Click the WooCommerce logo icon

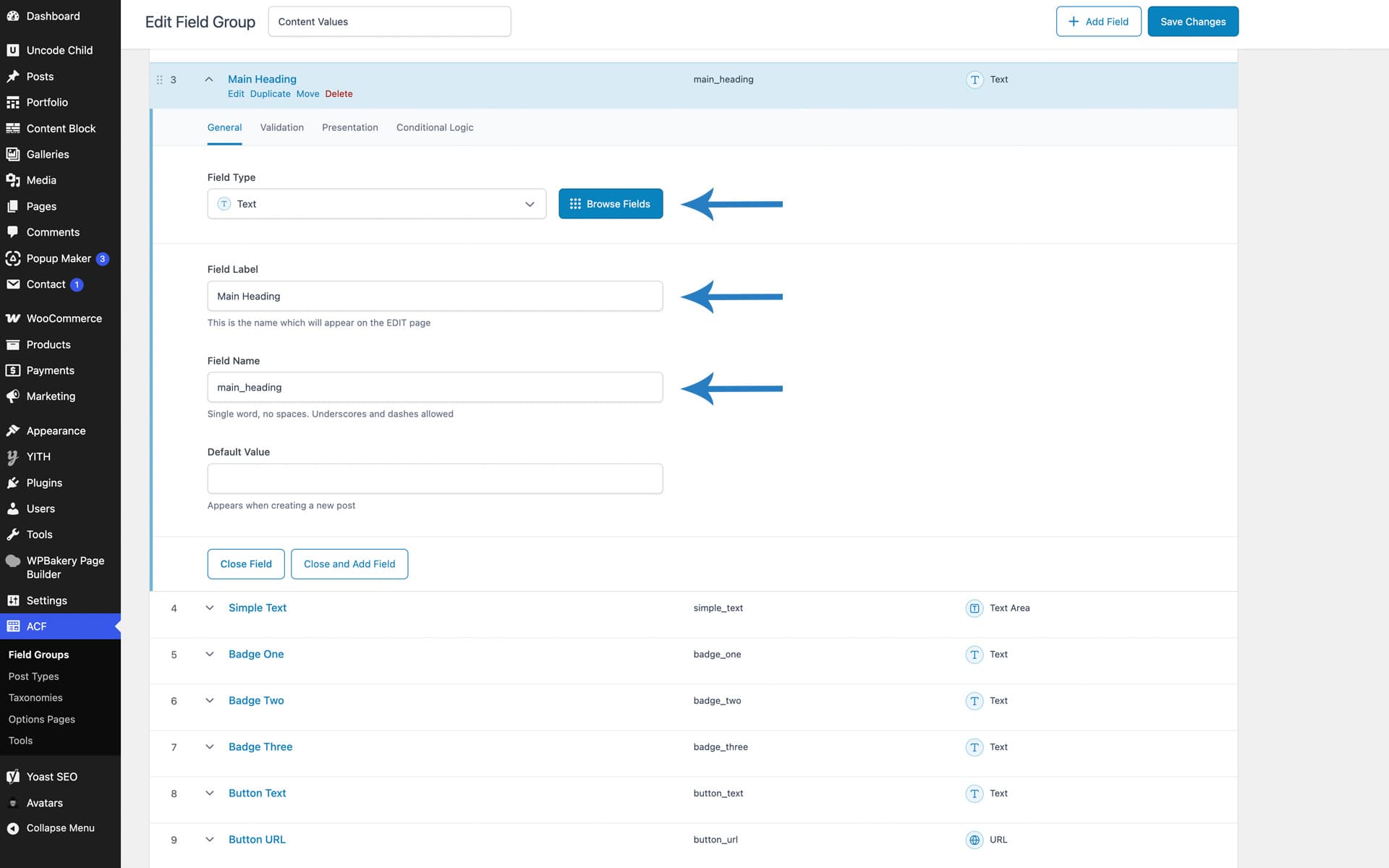13,318
